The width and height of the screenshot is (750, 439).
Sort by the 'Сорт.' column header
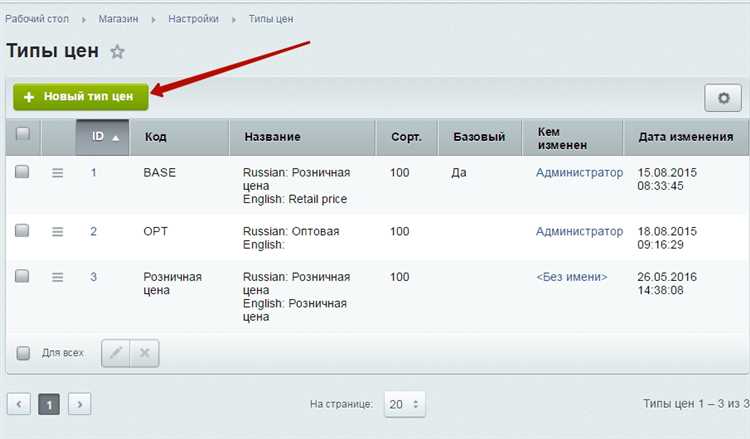(407, 137)
